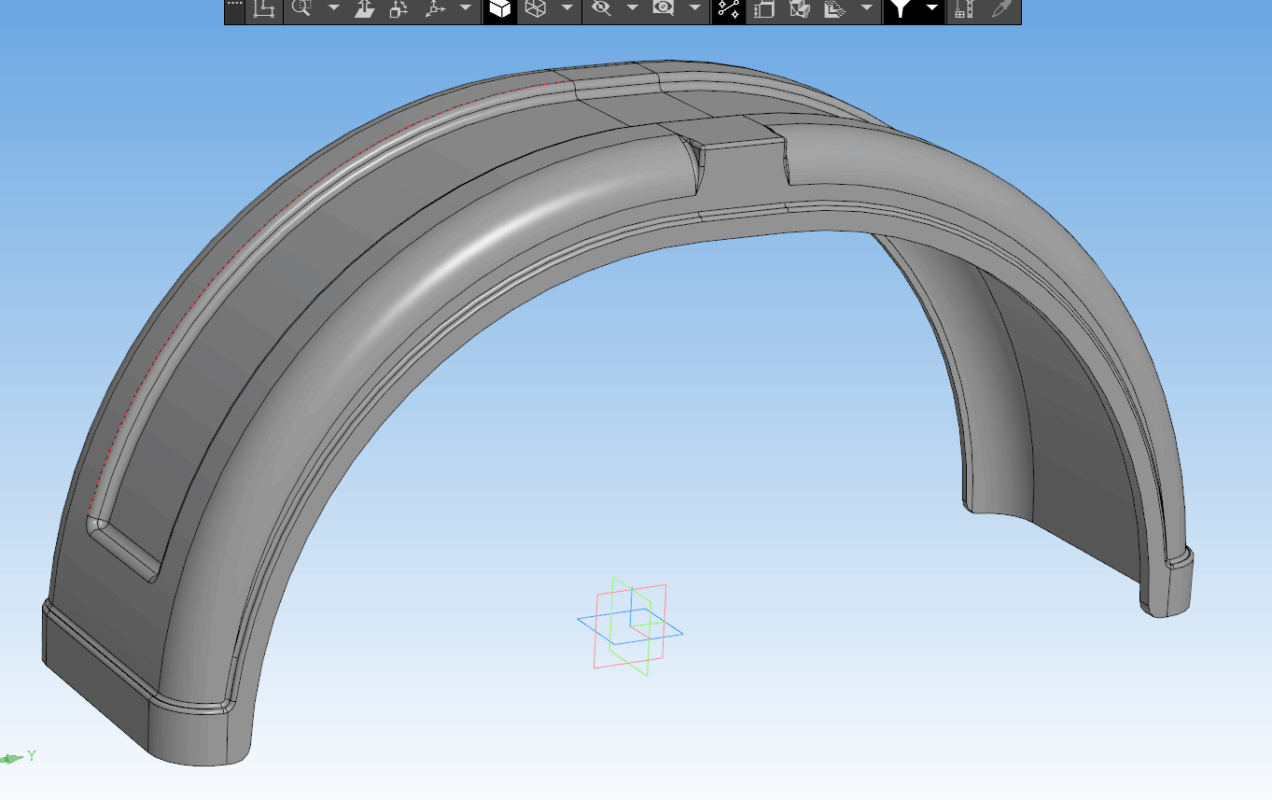Select the eyedropper tool

1000,10
